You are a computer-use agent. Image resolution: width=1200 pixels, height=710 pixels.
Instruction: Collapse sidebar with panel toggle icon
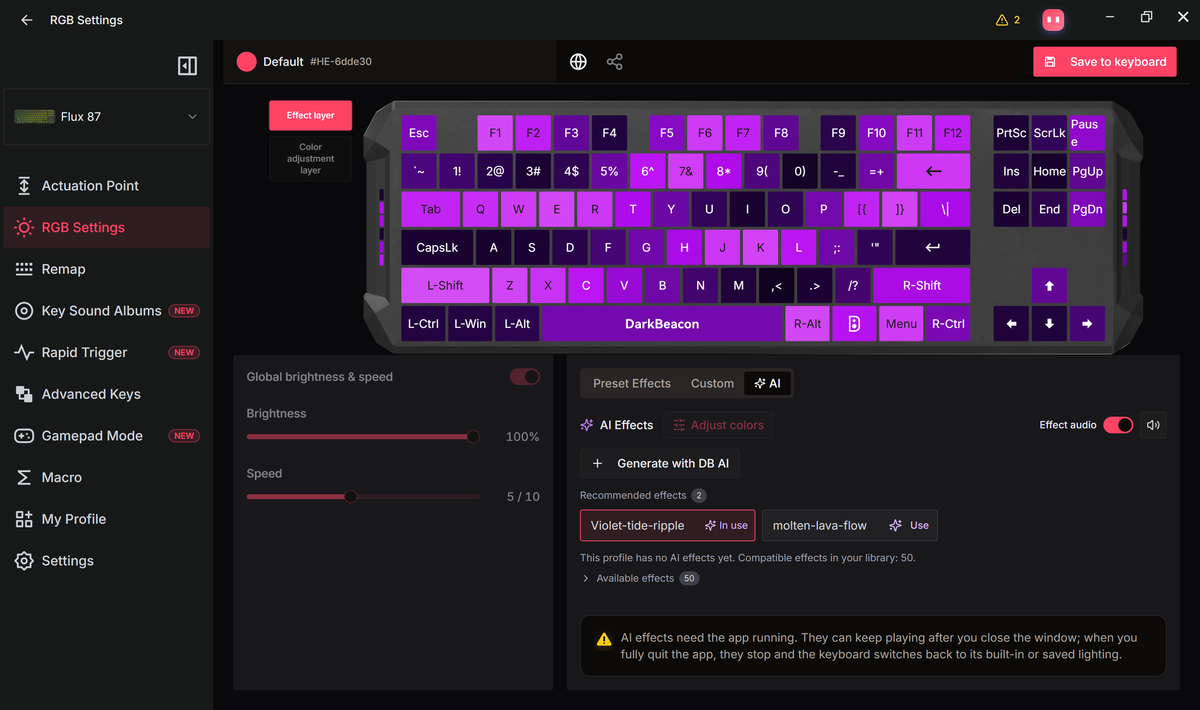[187, 66]
